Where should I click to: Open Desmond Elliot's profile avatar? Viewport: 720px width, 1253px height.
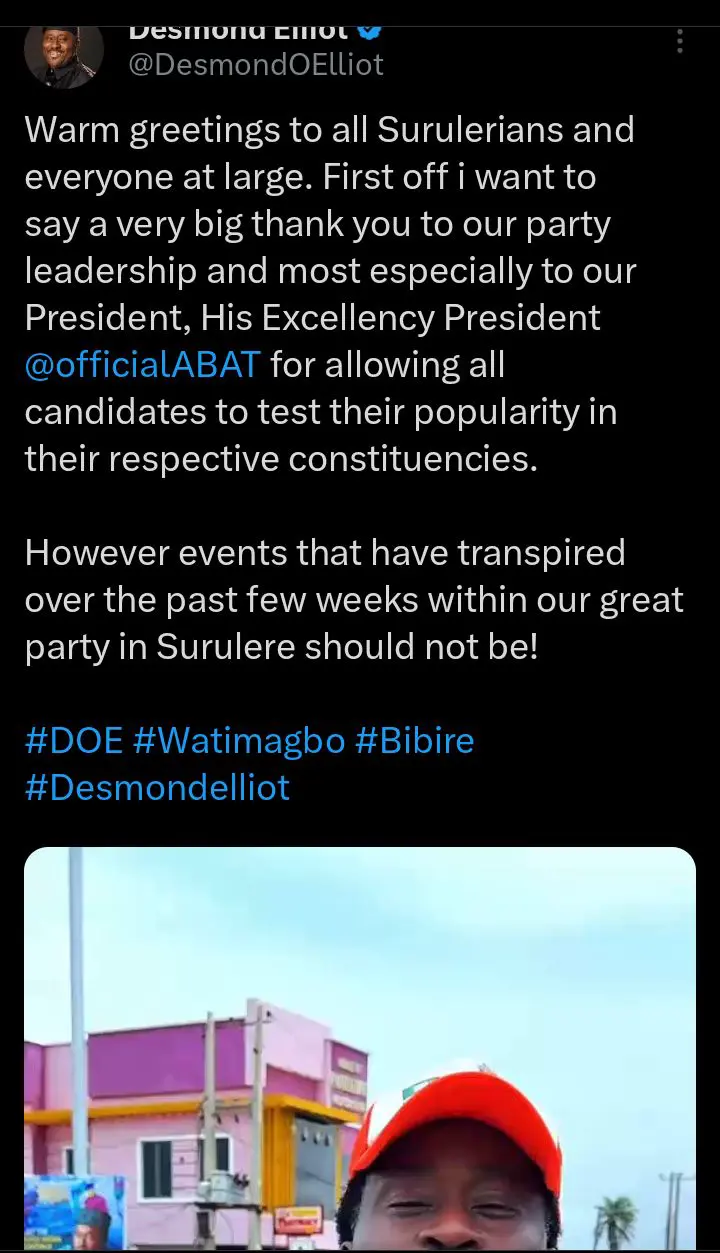pos(64,55)
